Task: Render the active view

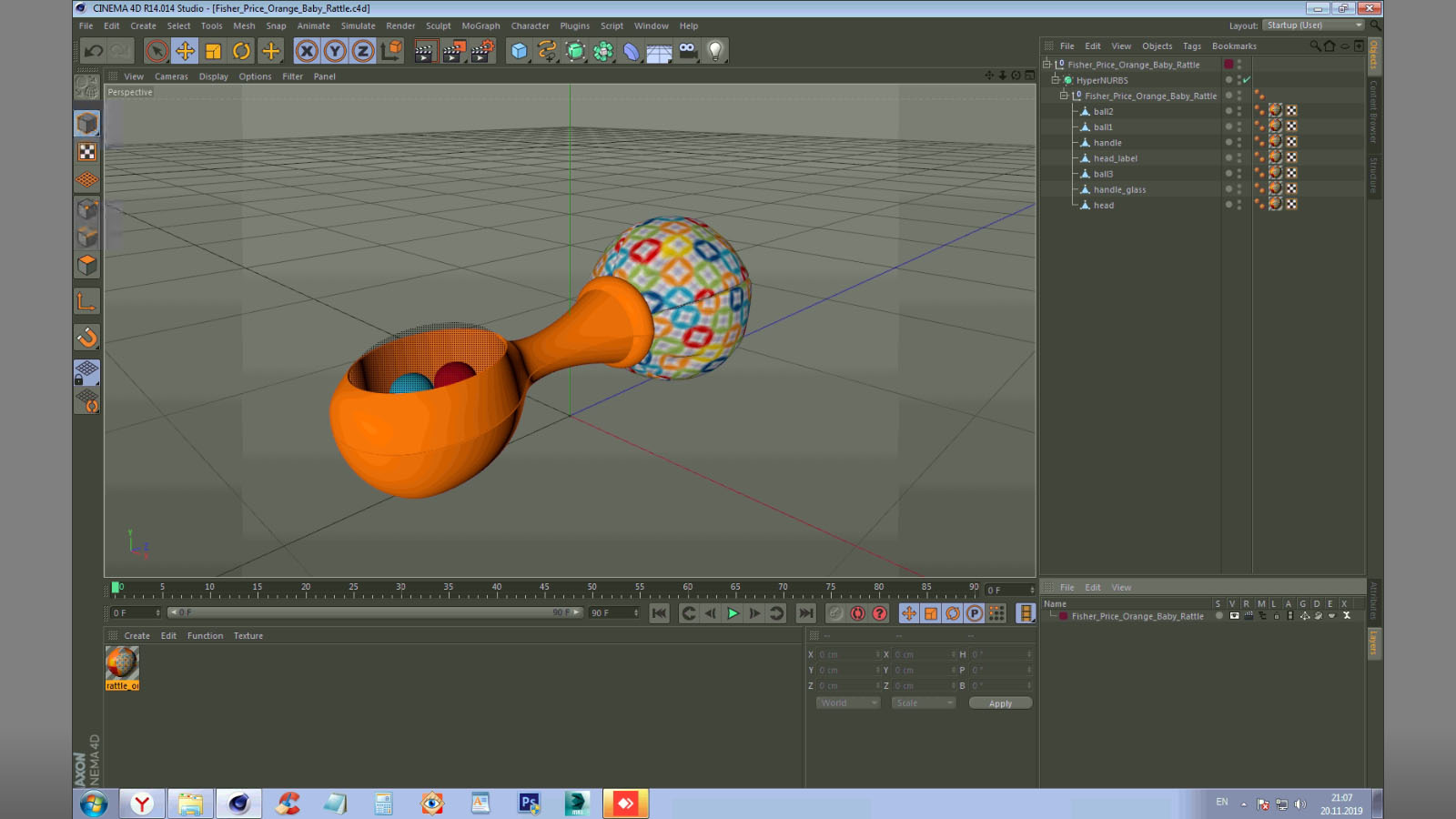Action: point(425,51)
